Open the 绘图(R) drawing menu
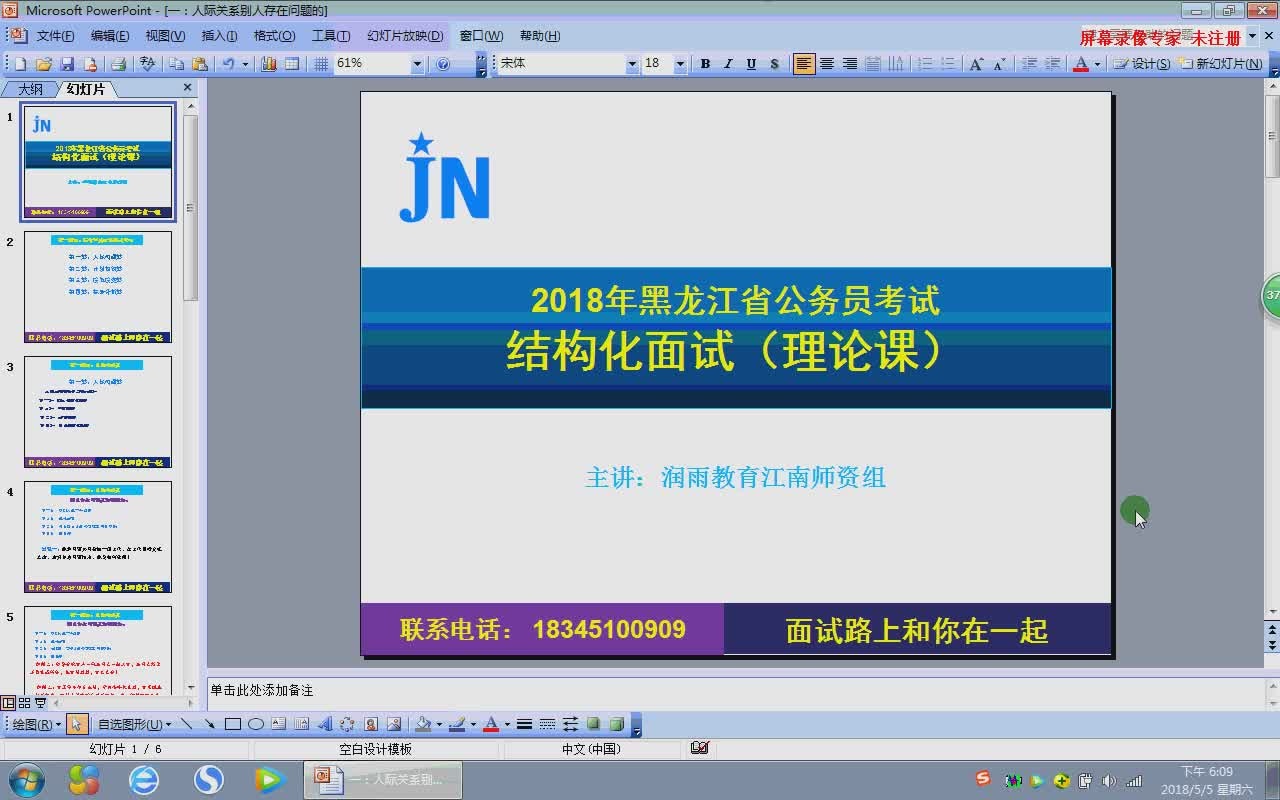Screen dimensions: 1280x800 36,724
